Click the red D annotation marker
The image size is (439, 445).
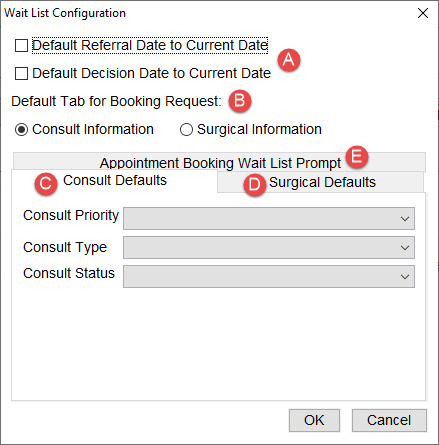(255, 185)
